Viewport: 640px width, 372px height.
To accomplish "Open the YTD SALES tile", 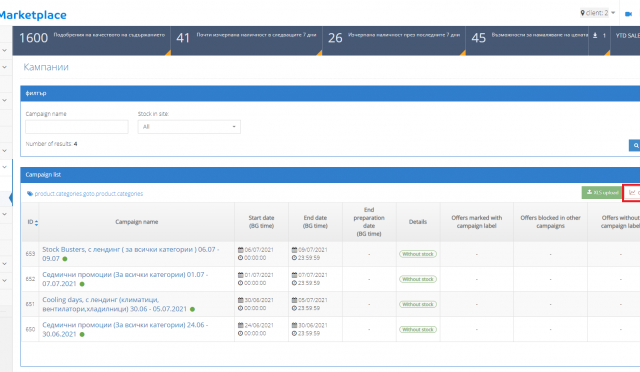I will [625, 40].
